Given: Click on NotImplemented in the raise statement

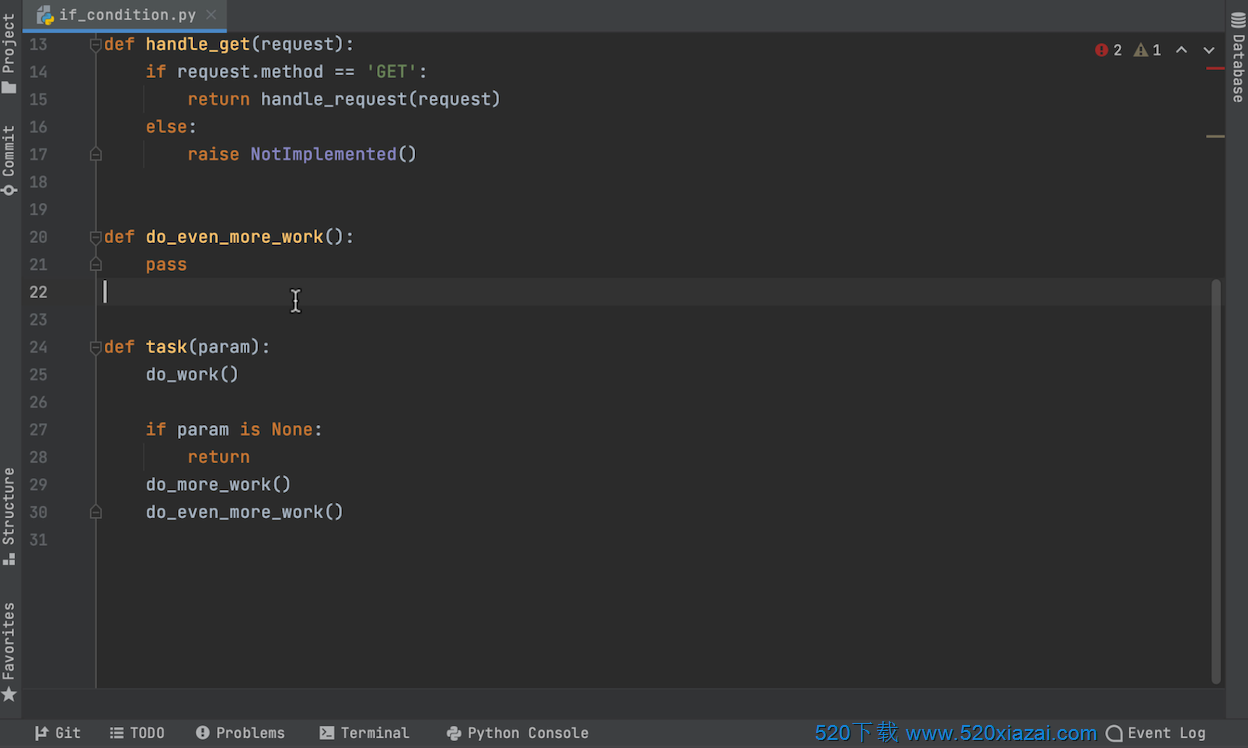Looking at the screenshot, I should click(323, 154).
